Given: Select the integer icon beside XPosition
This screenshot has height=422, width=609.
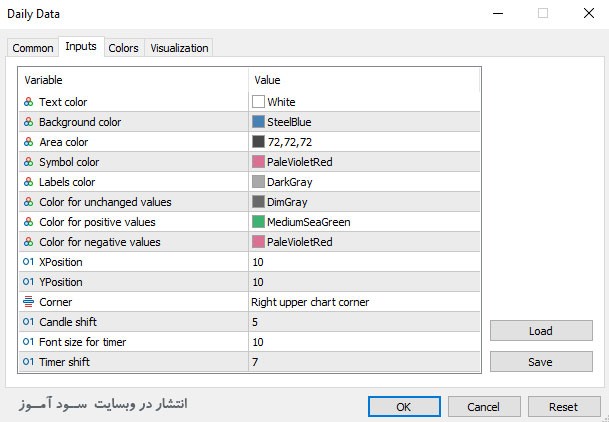Looking at the screenshot, I should point(27,262).
